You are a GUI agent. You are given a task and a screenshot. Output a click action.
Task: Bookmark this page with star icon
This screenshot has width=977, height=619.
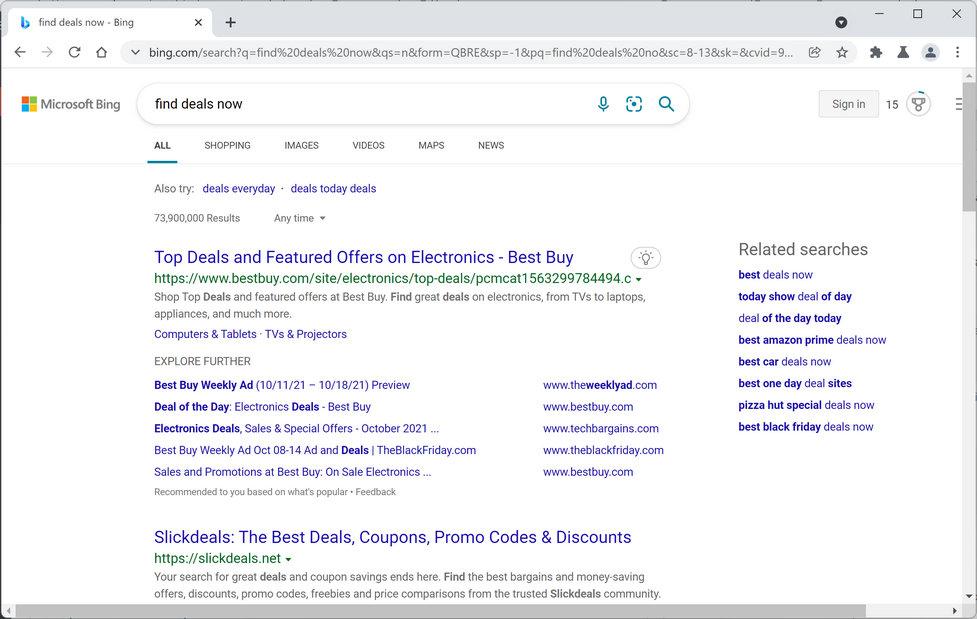pos(842,52)
